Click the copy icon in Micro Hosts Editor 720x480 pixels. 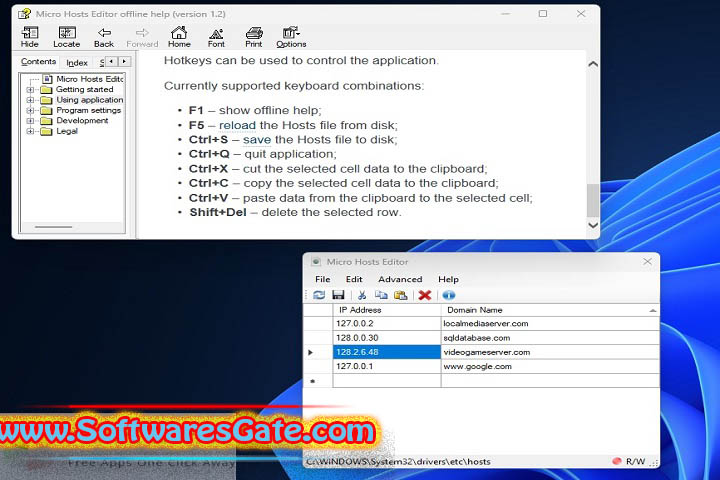tap(381, 295)
